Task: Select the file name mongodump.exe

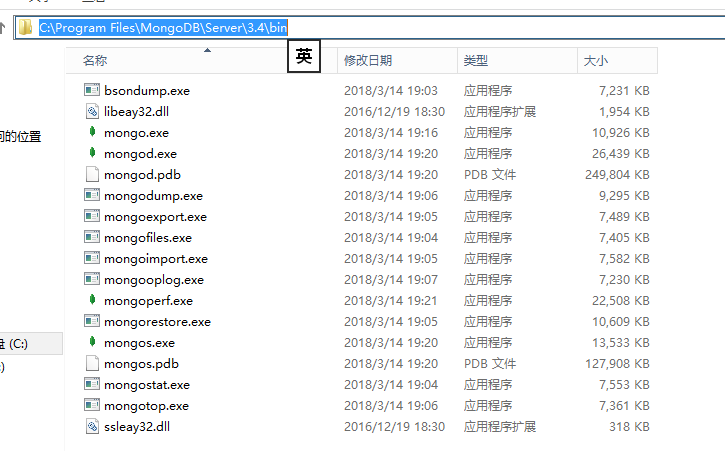Action: click(154, 196)
